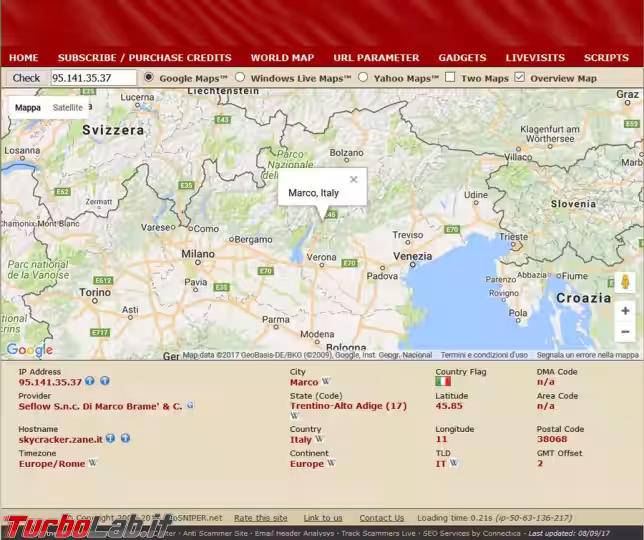Click the Trentino-Alto Adige (17) state value
644x540 pixels.
coord(348,406)
